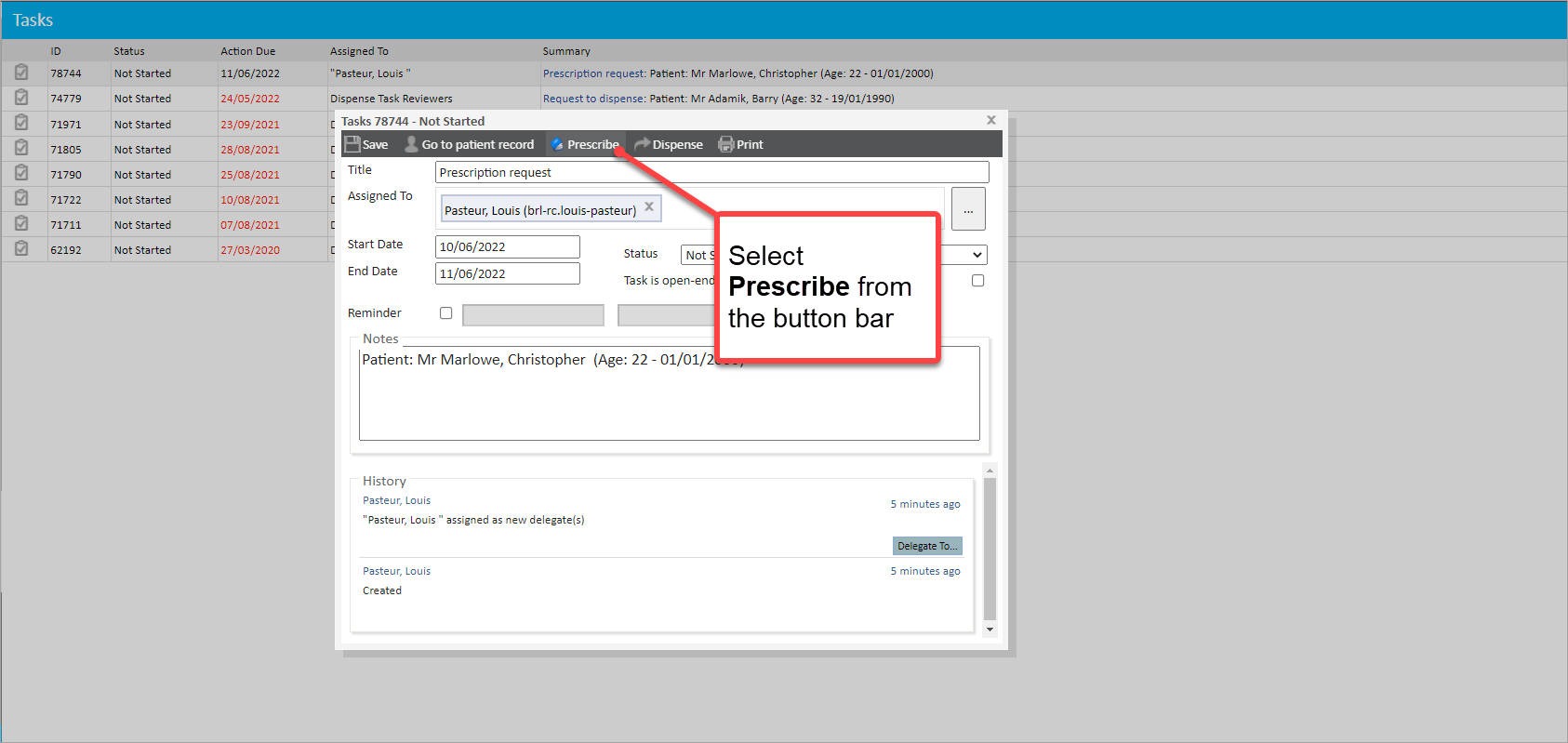Click the Dispense toolbar button
Screen dimensions: 1568x743
669,144
